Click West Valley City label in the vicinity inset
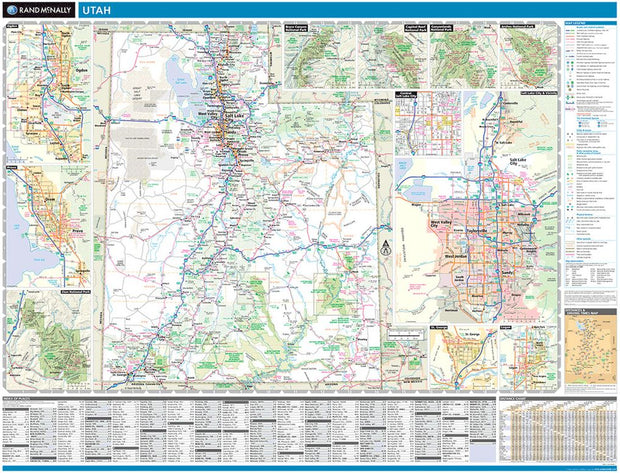Viewport: 620px width, 473px height. [x=441, y=224]
